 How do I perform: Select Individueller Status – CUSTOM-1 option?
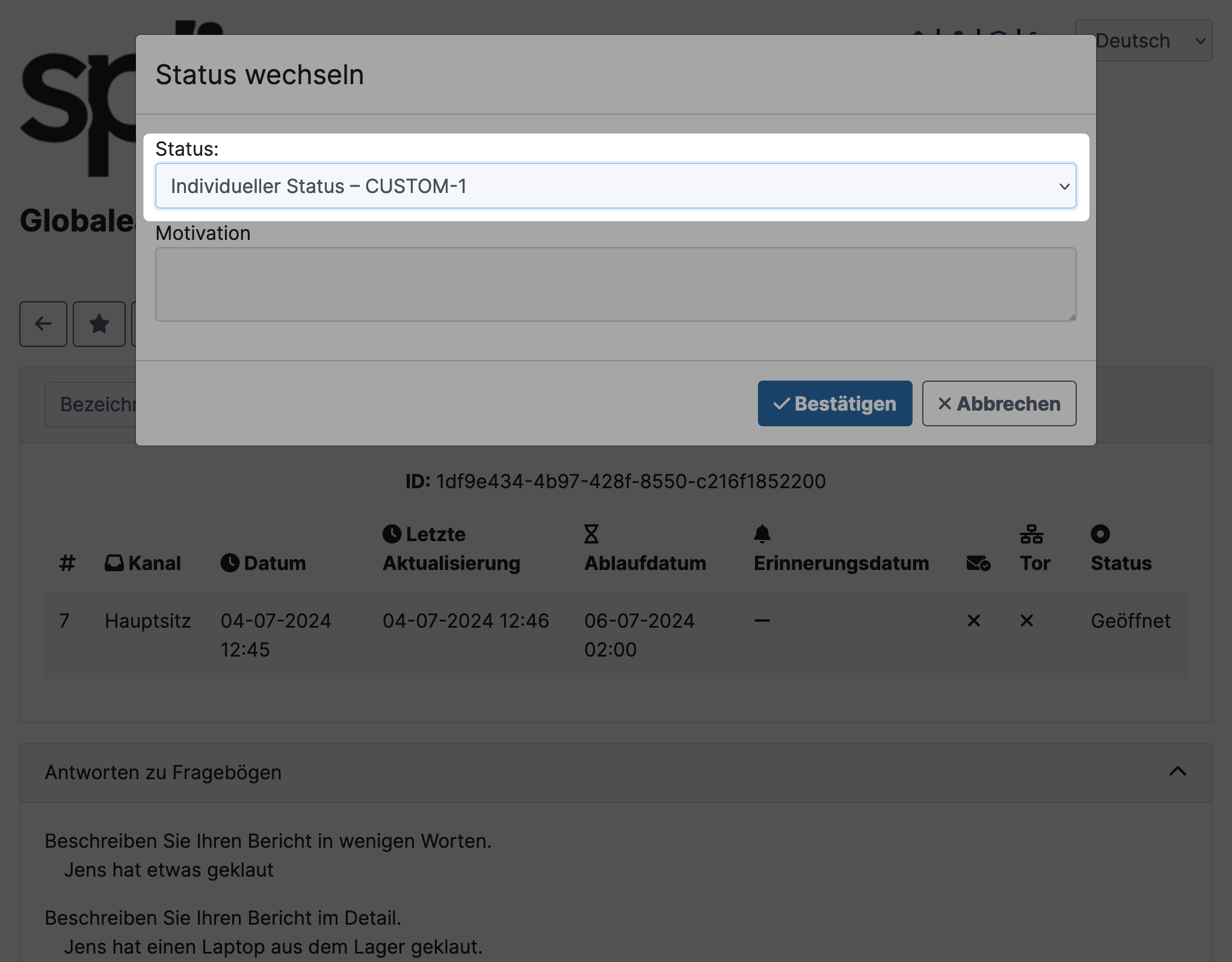616,185
